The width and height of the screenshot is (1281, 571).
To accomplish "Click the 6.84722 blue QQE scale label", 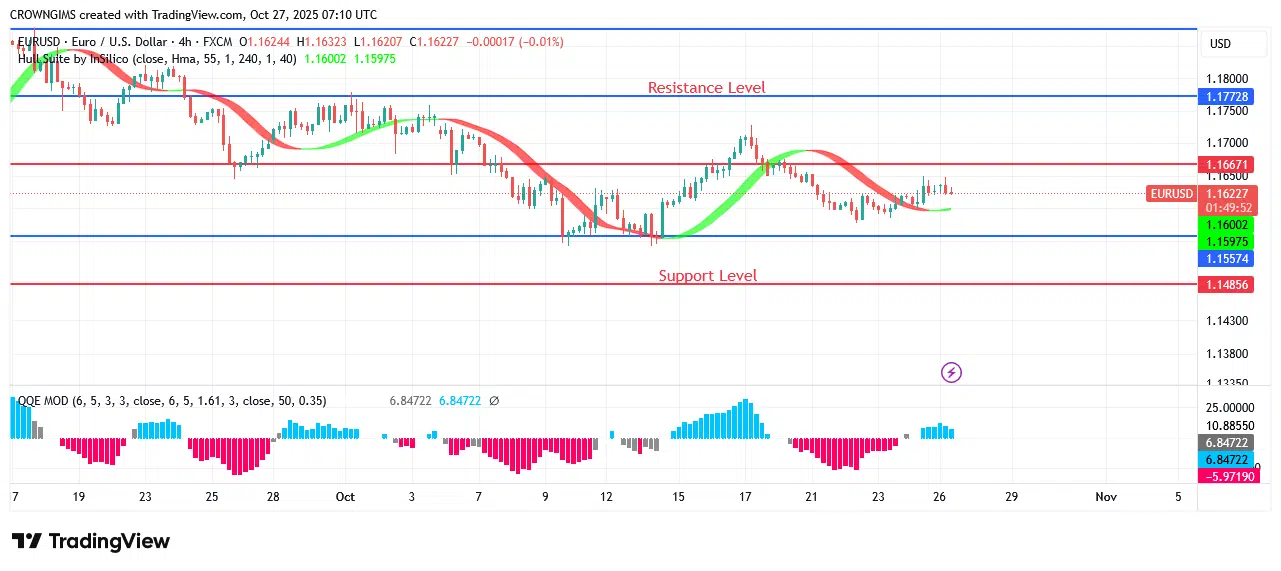I will (x=1229, y=458).
